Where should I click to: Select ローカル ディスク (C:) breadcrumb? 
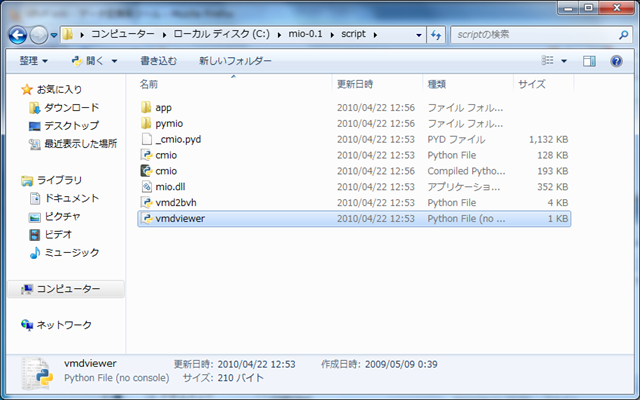[x=222, y=34]
